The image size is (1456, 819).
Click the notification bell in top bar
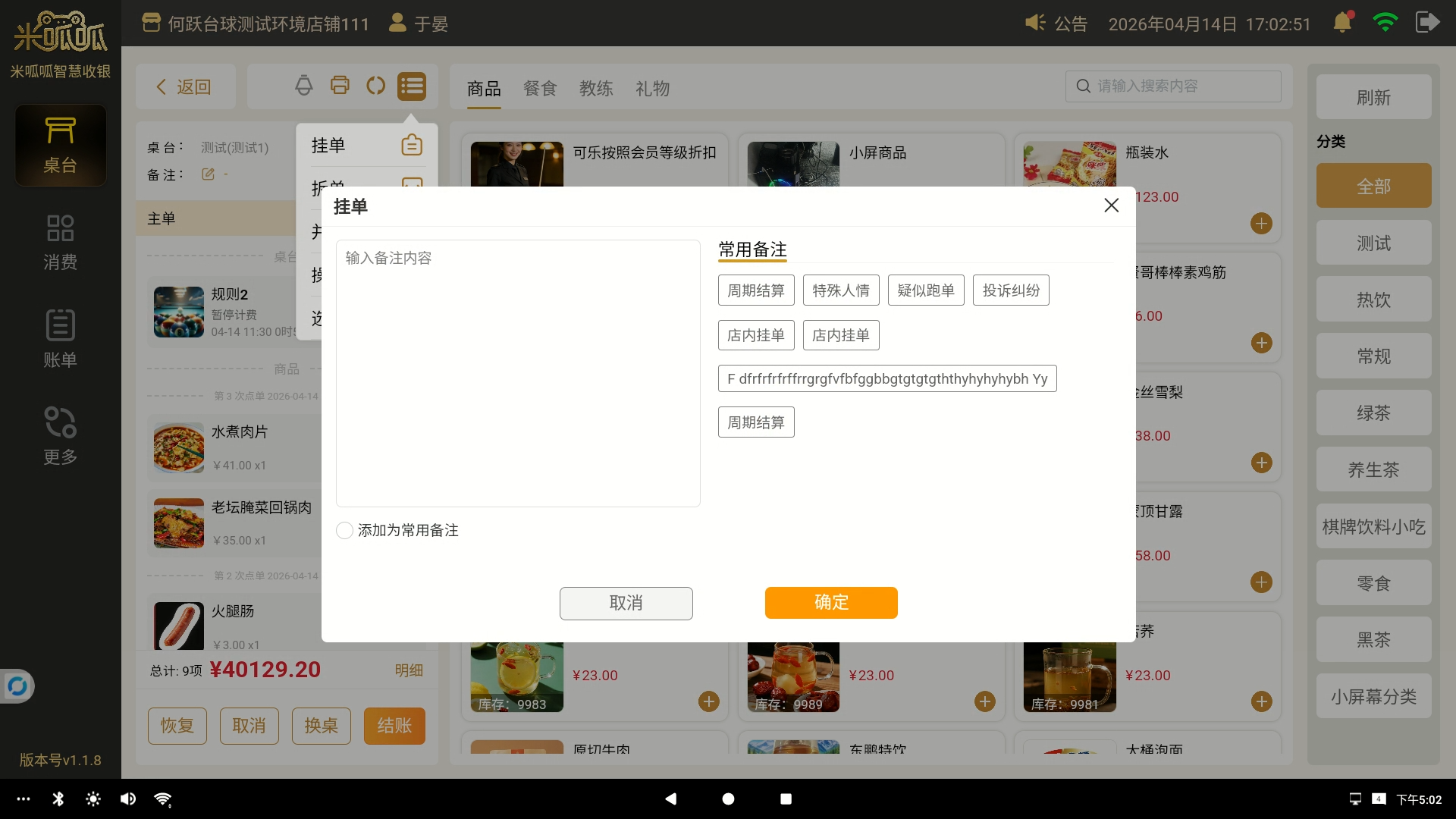pos(1342,23)
